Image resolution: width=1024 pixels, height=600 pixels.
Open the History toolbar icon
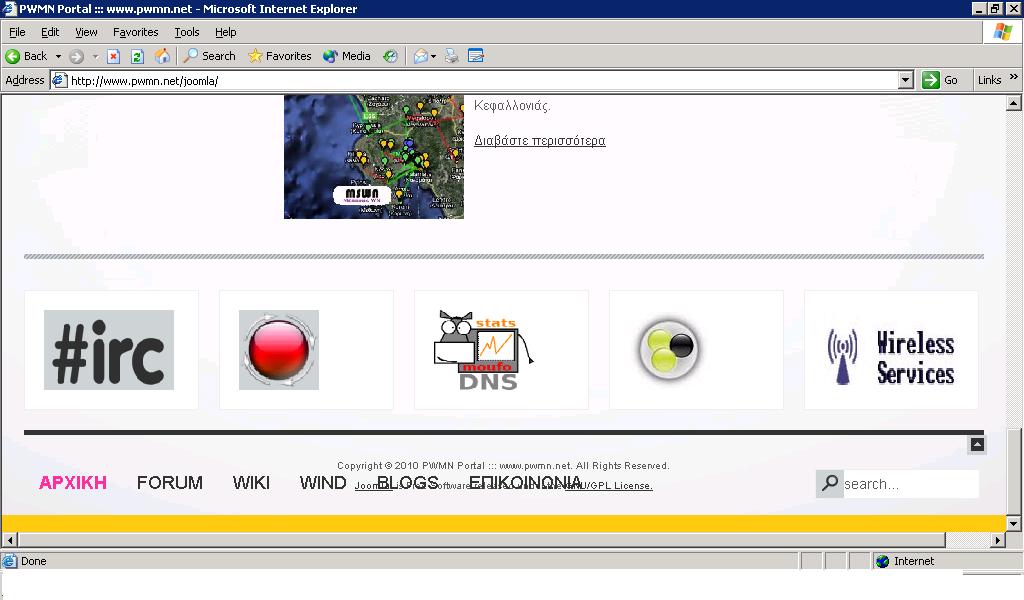[x=390, y=56]
